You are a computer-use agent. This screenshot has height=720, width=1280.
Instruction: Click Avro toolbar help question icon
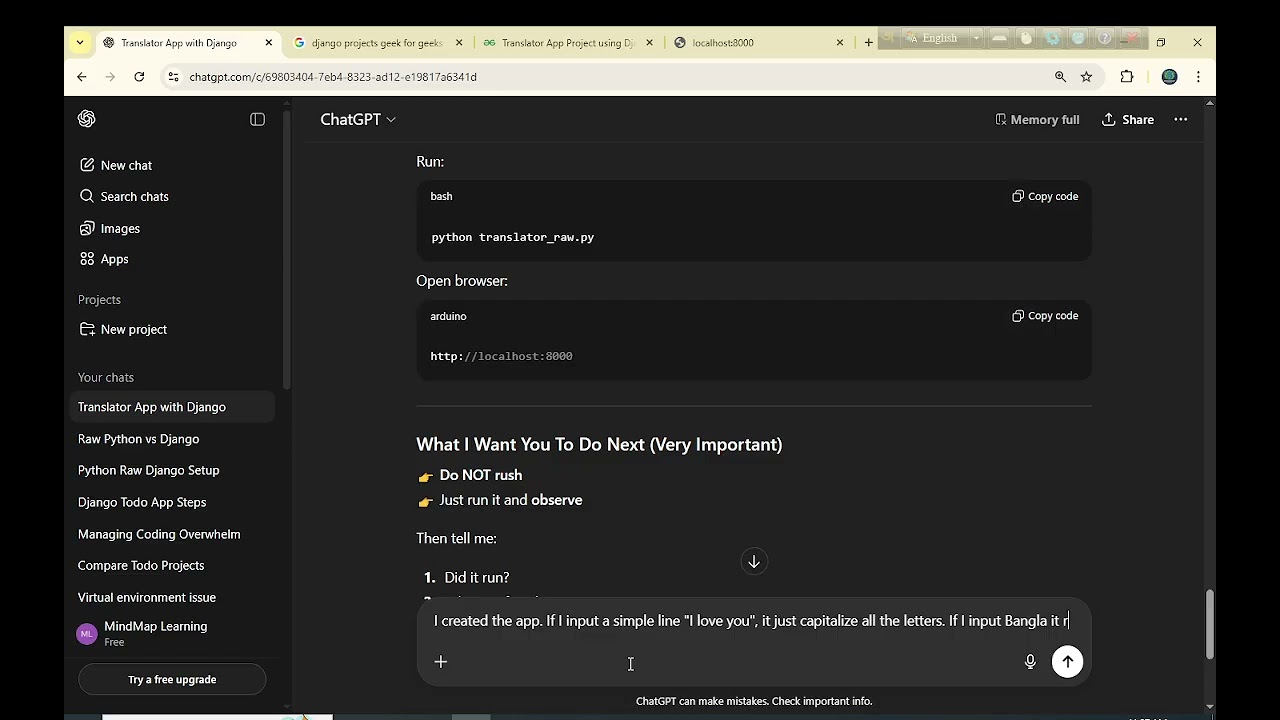(1104, 38)
